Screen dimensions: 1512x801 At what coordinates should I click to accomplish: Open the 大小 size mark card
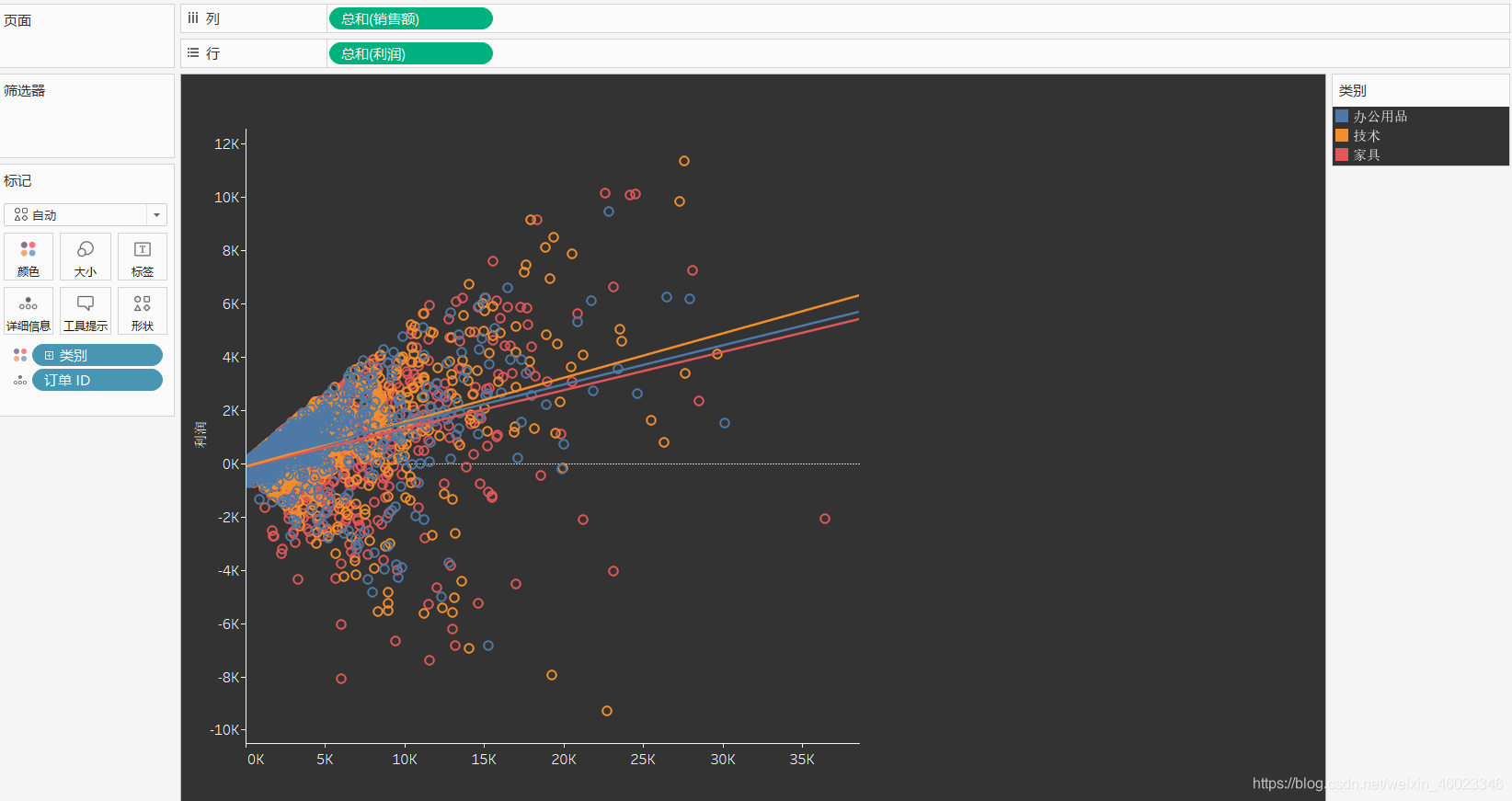point(86,257)
